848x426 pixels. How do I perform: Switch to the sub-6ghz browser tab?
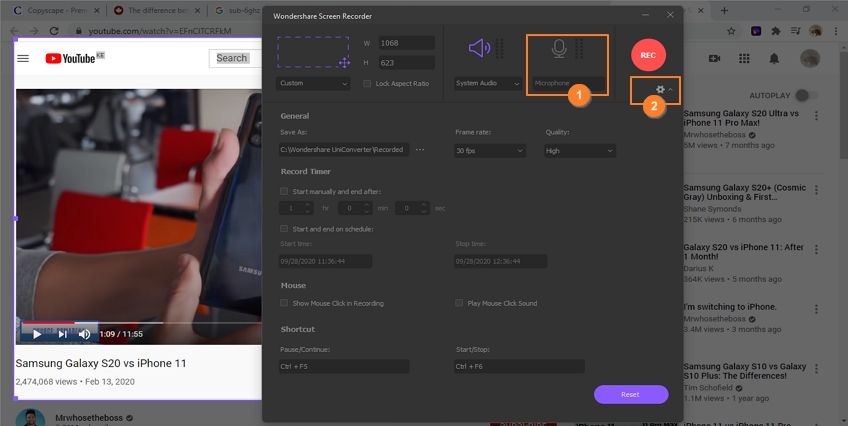[237, 10]
